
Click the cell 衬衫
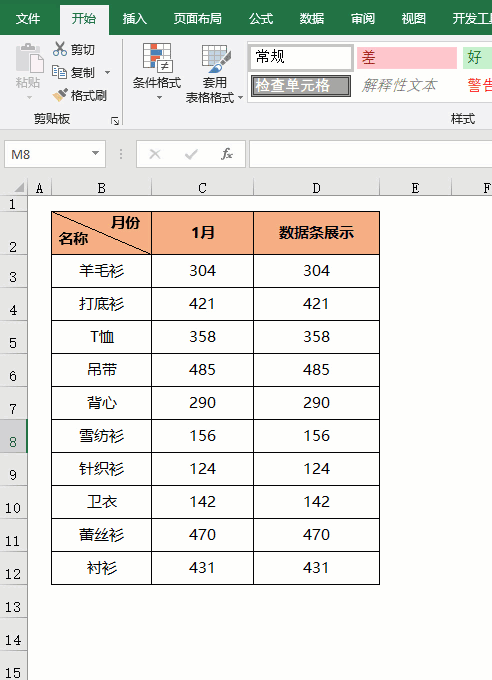(102, 567)
